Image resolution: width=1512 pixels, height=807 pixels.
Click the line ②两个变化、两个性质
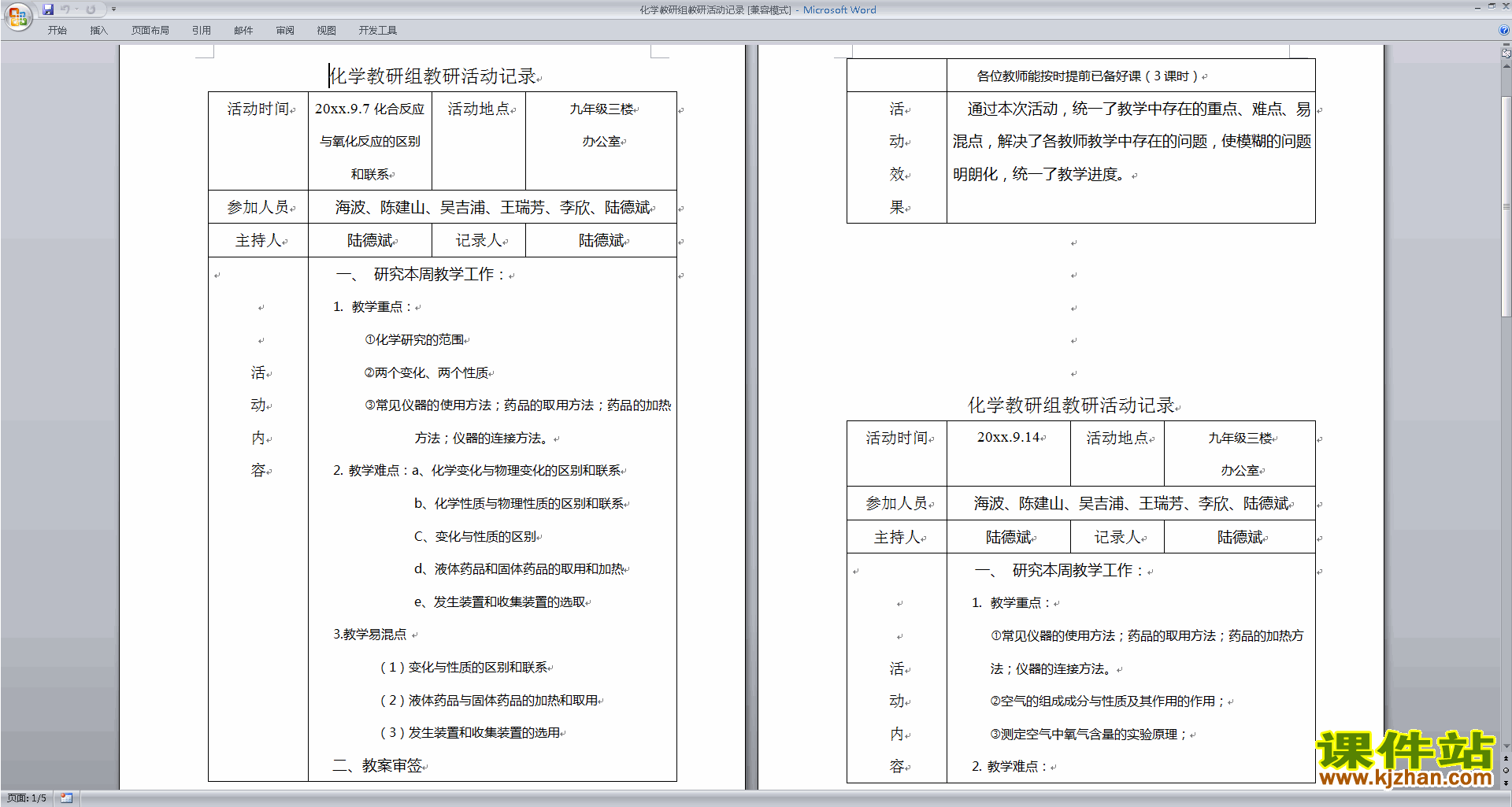426,372
